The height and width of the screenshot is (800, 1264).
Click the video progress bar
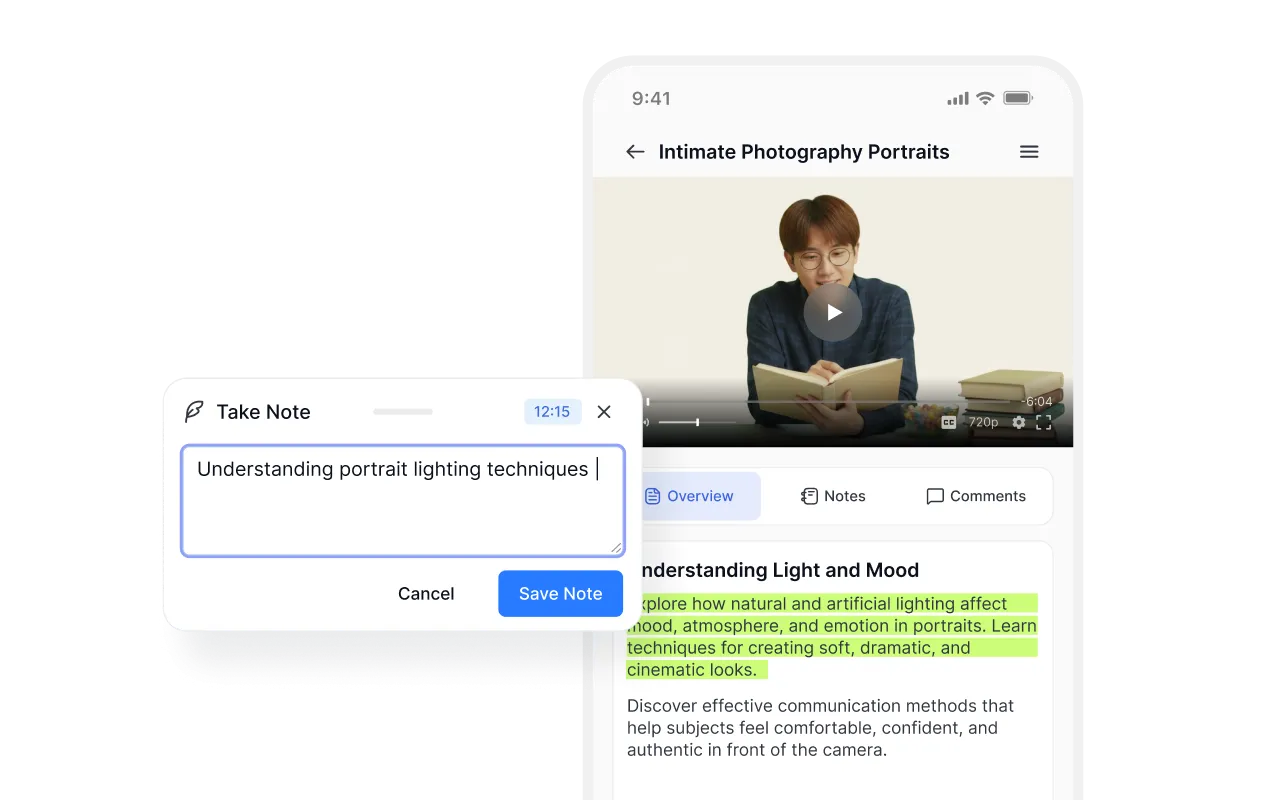tap(830, 402)
